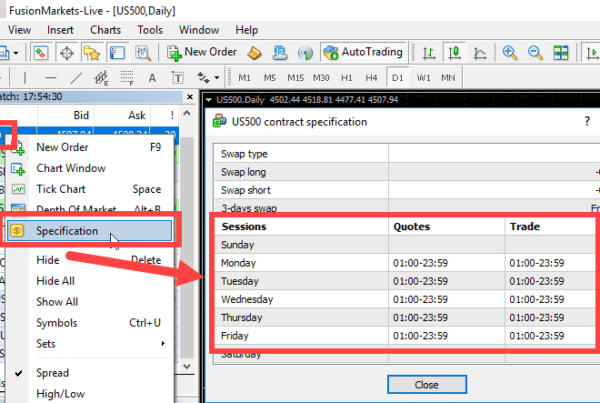This screenshot has height=403, width=600.
Task: Zoom out on the chart
Action: pyautogui.click(x=535, y=53)
